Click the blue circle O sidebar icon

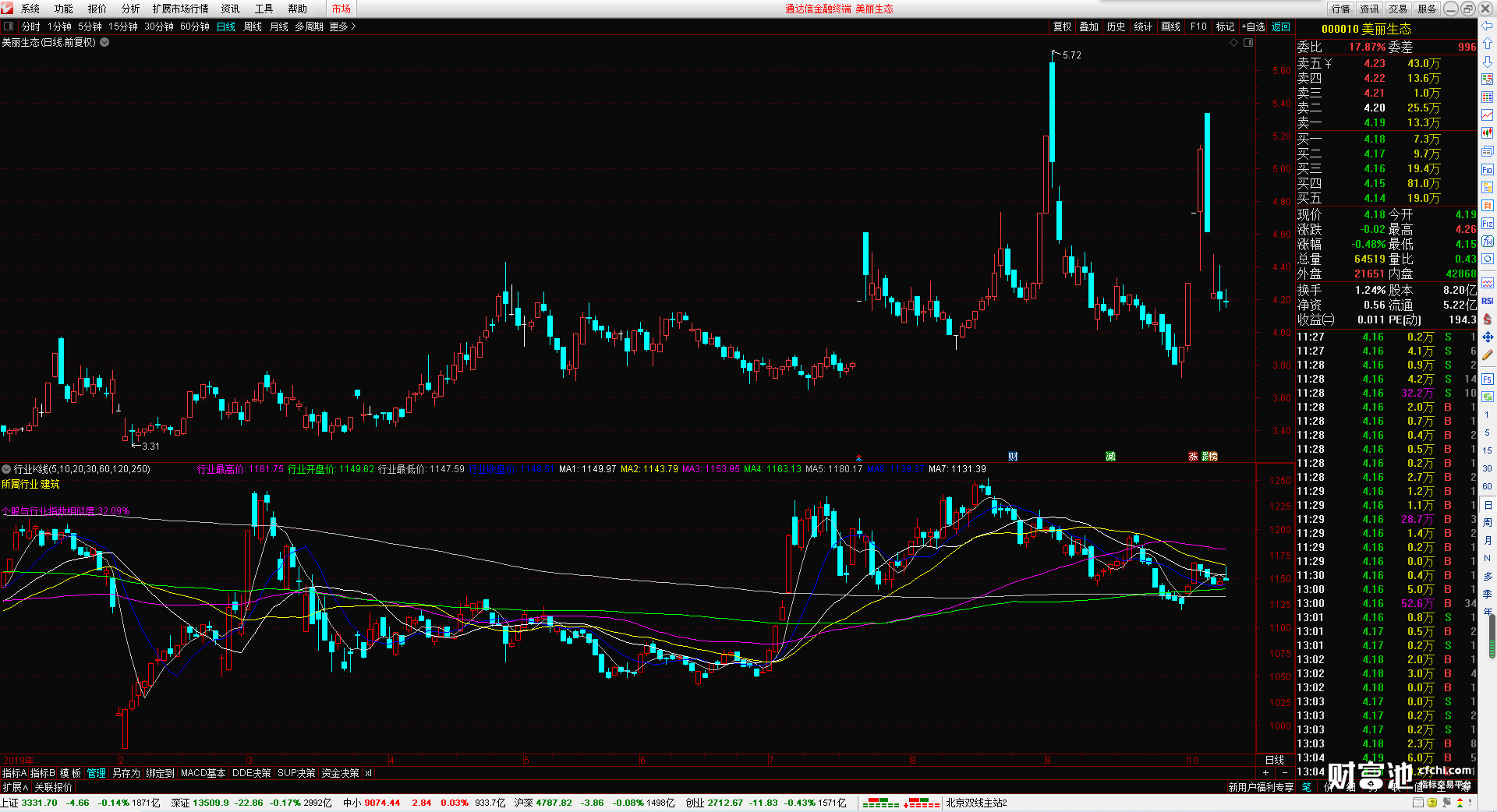1488,259
